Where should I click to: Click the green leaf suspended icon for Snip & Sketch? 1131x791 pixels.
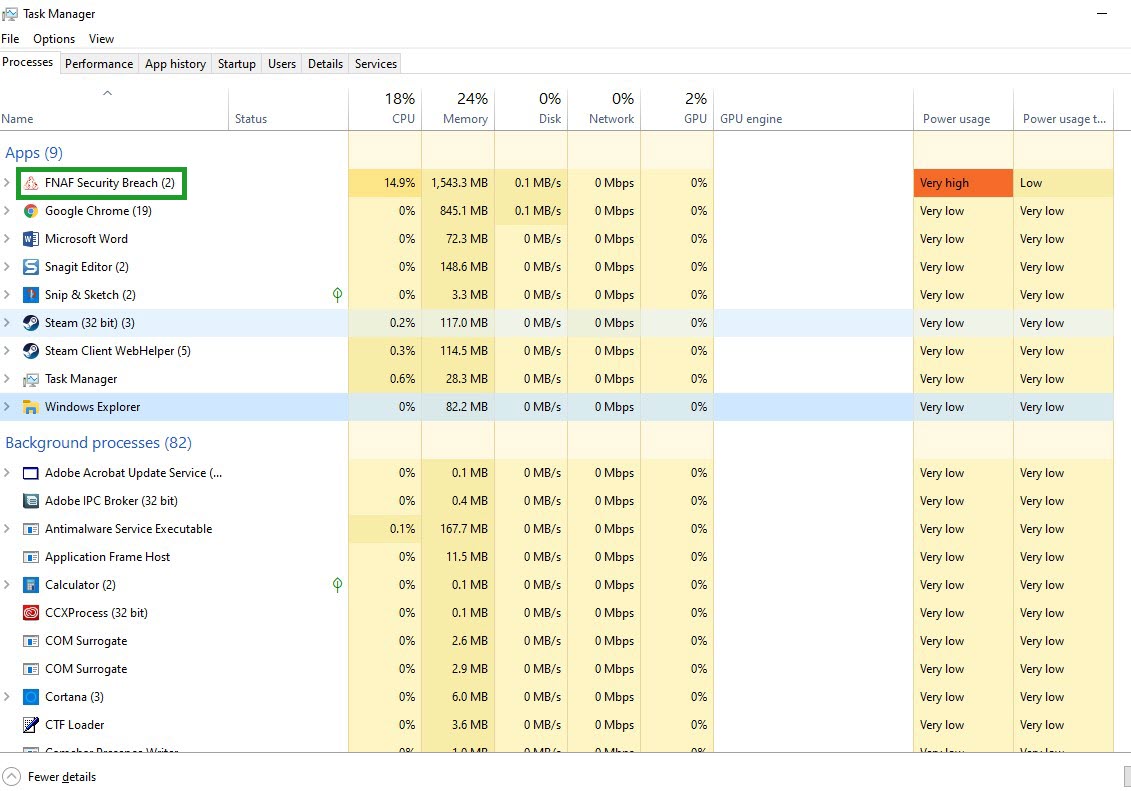coord(337,294)
